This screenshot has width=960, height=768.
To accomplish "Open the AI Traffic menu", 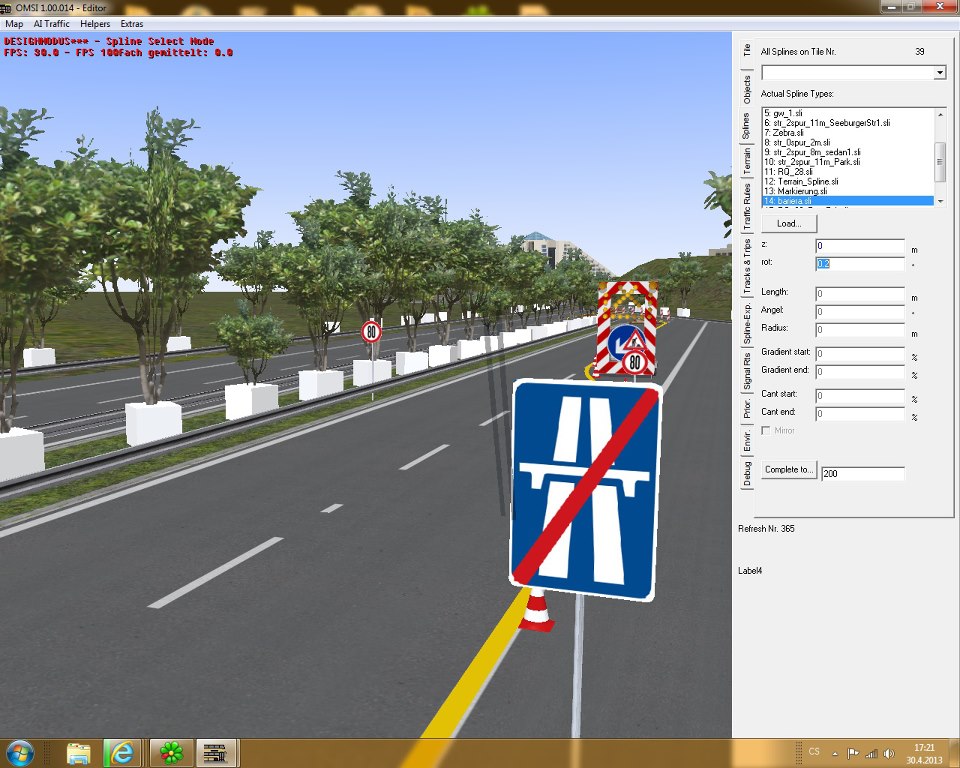I will (51, 23).
